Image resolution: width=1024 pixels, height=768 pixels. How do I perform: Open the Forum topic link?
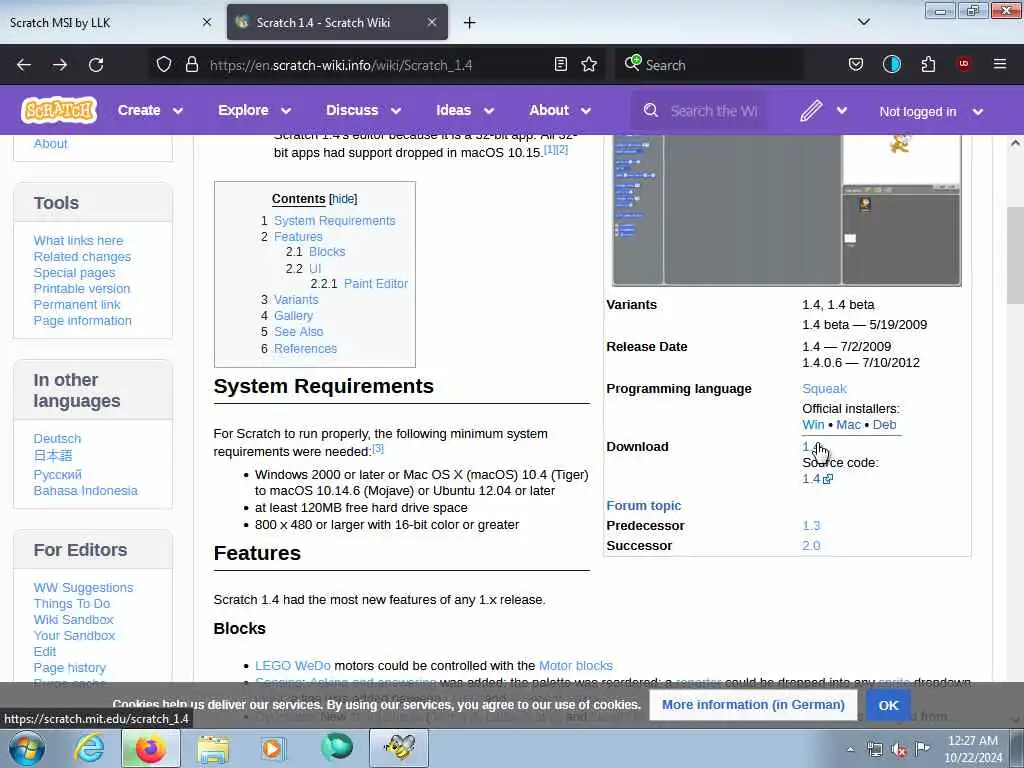[643, 505]
